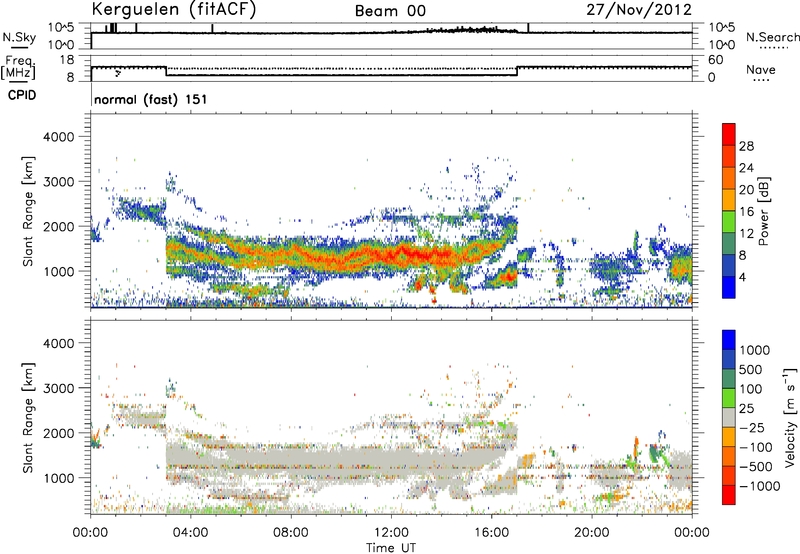Screen dimensions: 800x554
Task: Click '4000' on the power panel range axis
Action: (x=59, y=137)
